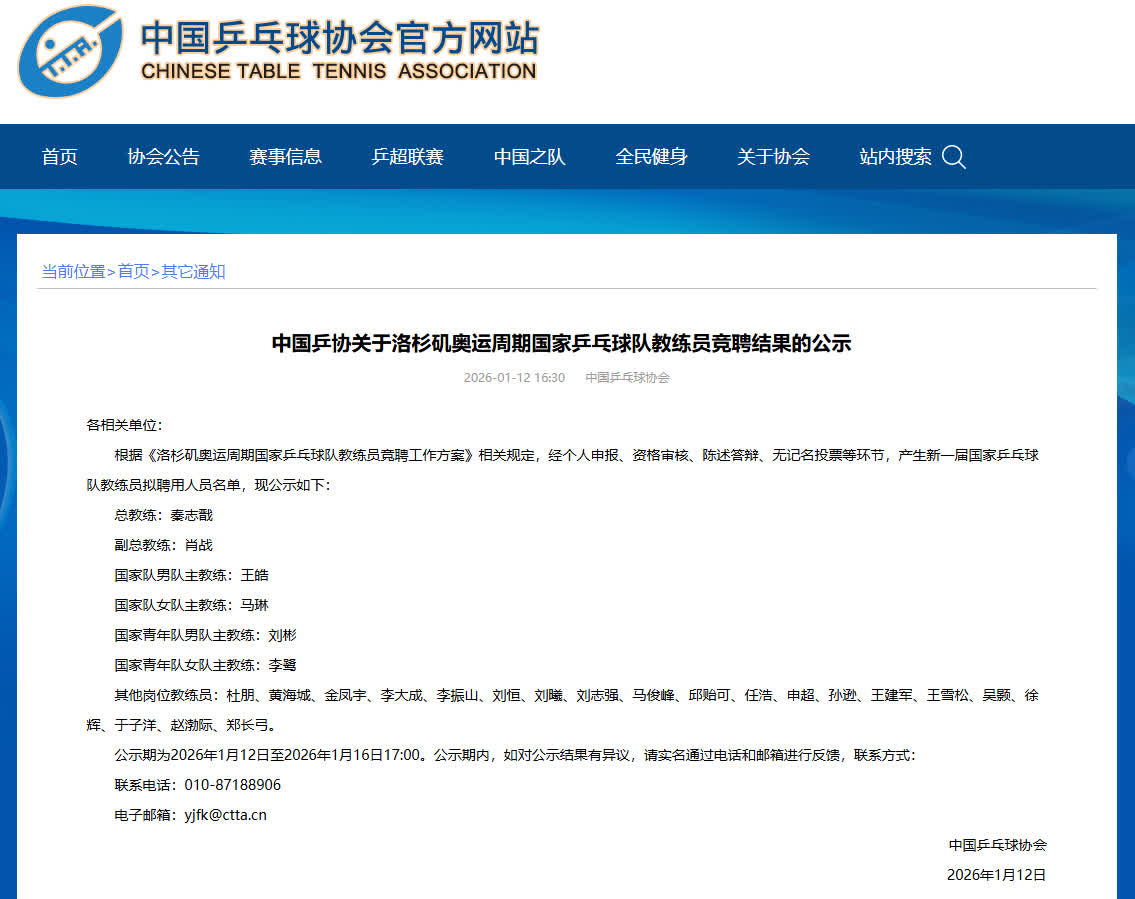Click the gray 中国乒乓球协会 source label under title

[x=627, y=378]
